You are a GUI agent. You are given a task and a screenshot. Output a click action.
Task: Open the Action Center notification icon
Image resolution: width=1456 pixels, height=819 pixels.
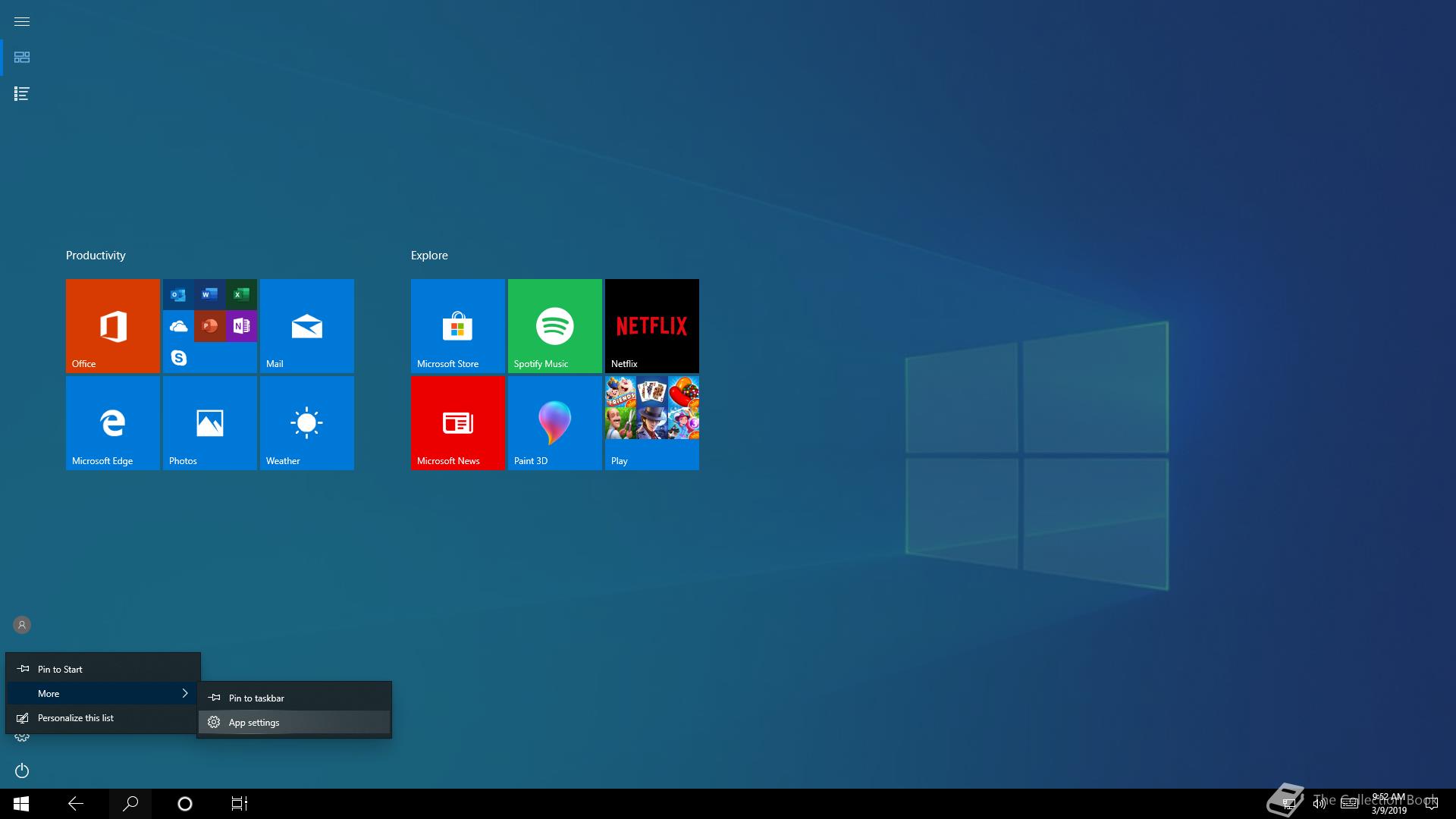click(x=1432, y=804)
